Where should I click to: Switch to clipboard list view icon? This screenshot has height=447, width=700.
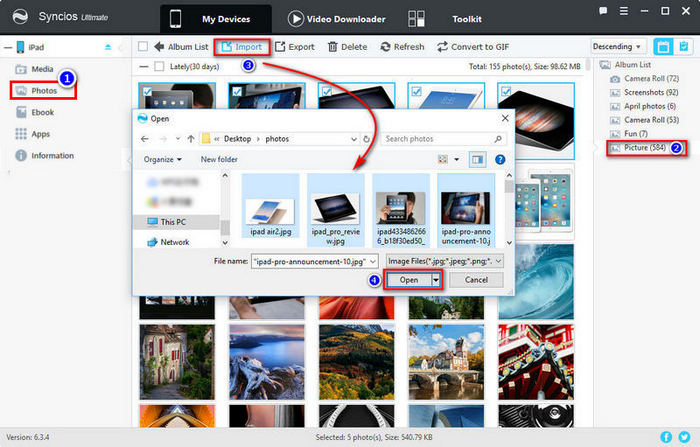click(x=683, y=46)
